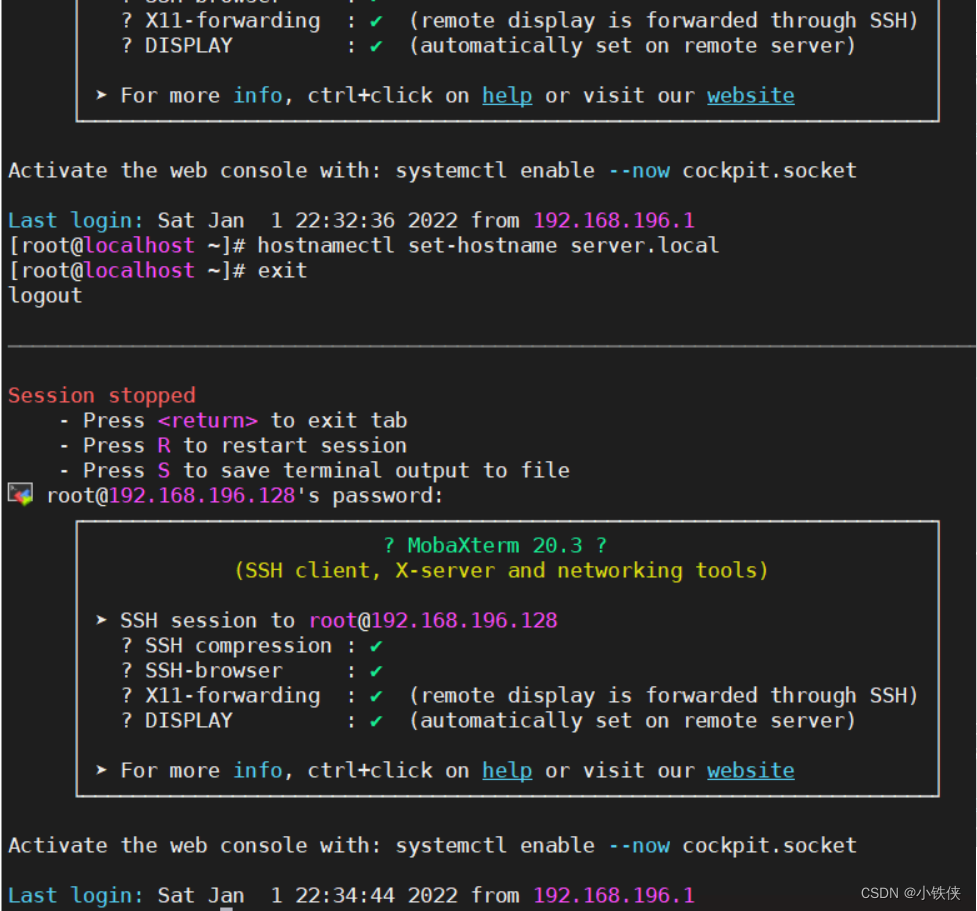Viewport: 977px width, 911px height.
Task: Click 'X11-forwarding' label in the upper banner
Action: (232, 21)
